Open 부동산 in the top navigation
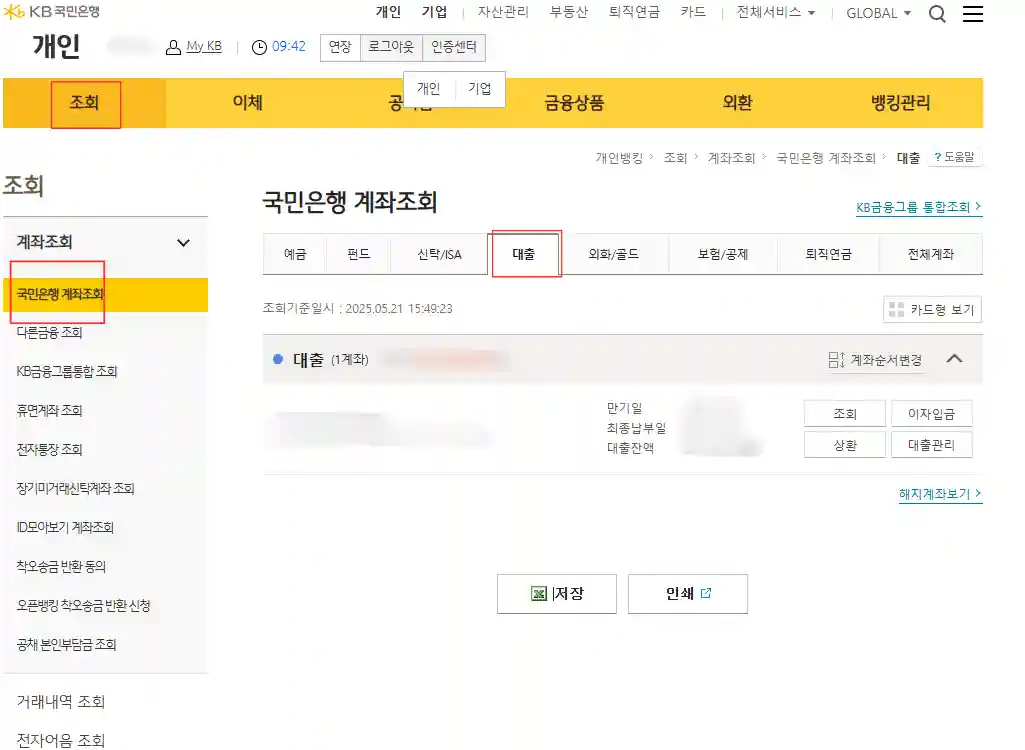 coord(569,12)
